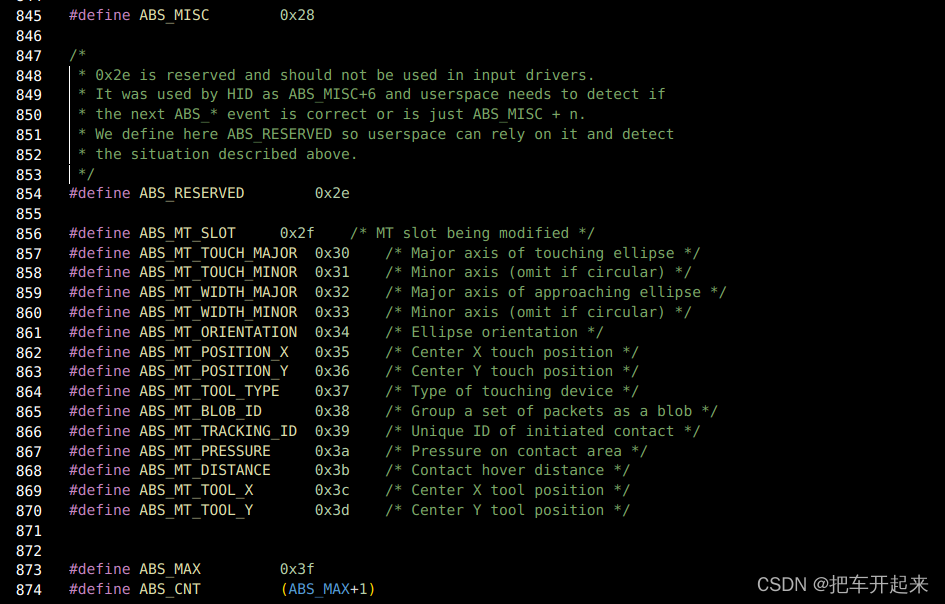Viewport: 945px width, 604px height.
Task: Select the 0x3a value of ABS_MT_PRESSURE
Action: tap(332, 451)
